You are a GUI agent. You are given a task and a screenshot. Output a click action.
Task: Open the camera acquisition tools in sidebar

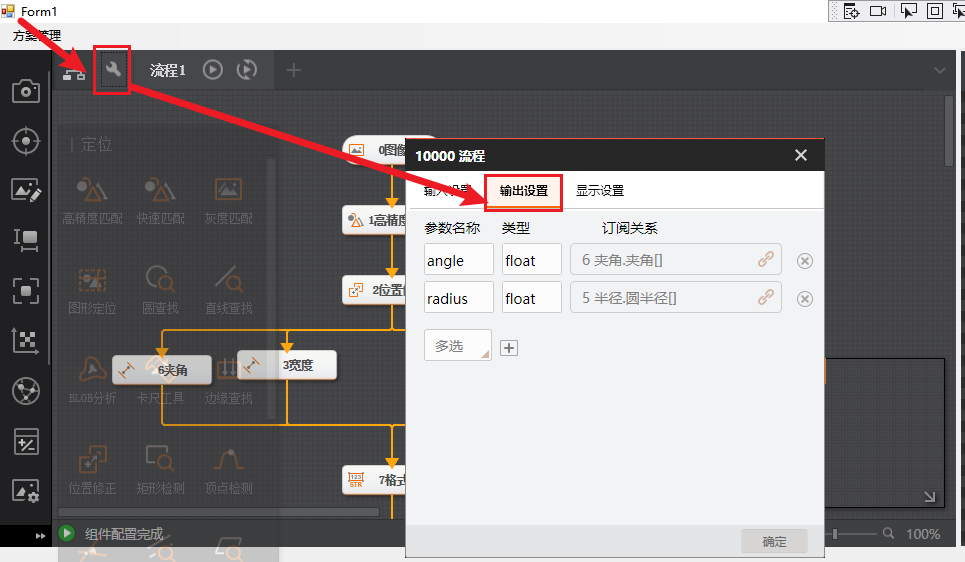25,92
